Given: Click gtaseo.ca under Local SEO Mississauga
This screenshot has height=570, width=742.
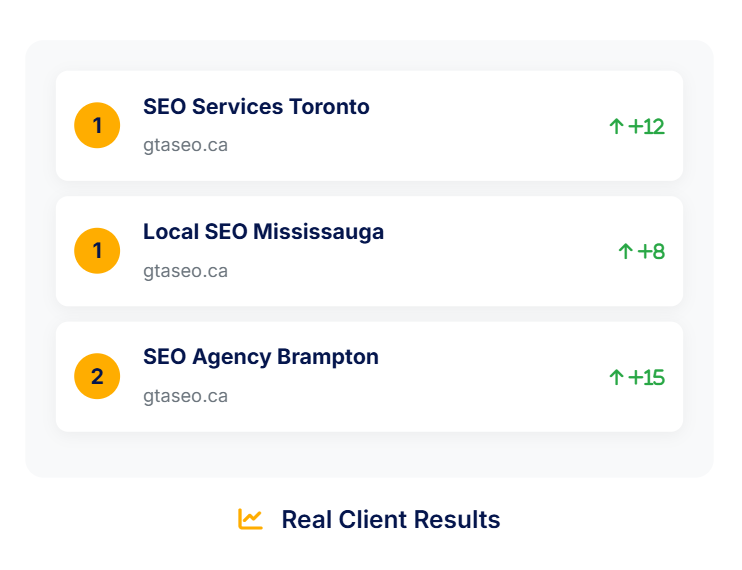Looking at the screenshot, I should pyautogui.click(x=185, y=271).
